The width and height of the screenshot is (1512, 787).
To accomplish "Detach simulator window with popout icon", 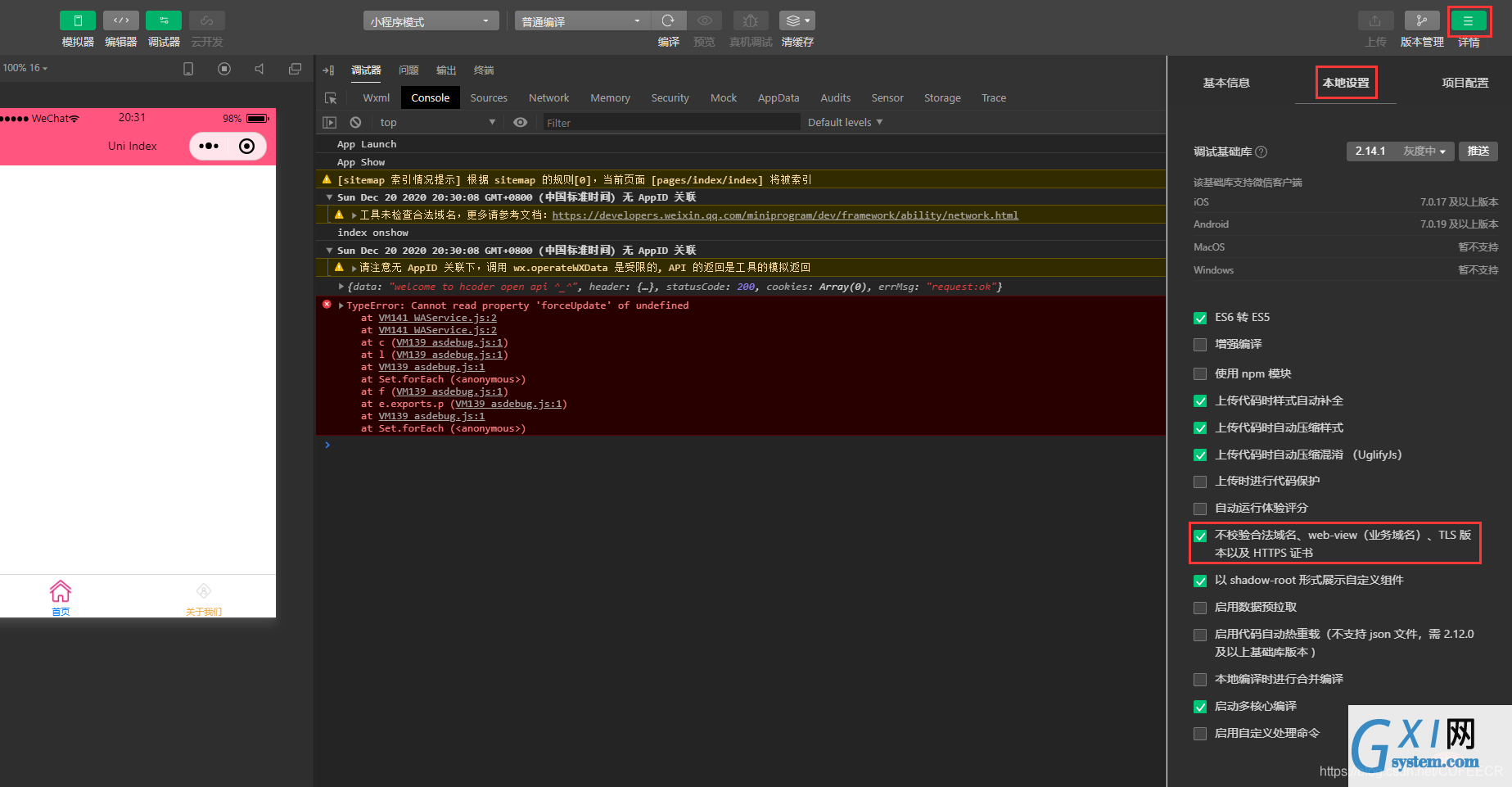I will pyautogui.click(x=296, y=69).
